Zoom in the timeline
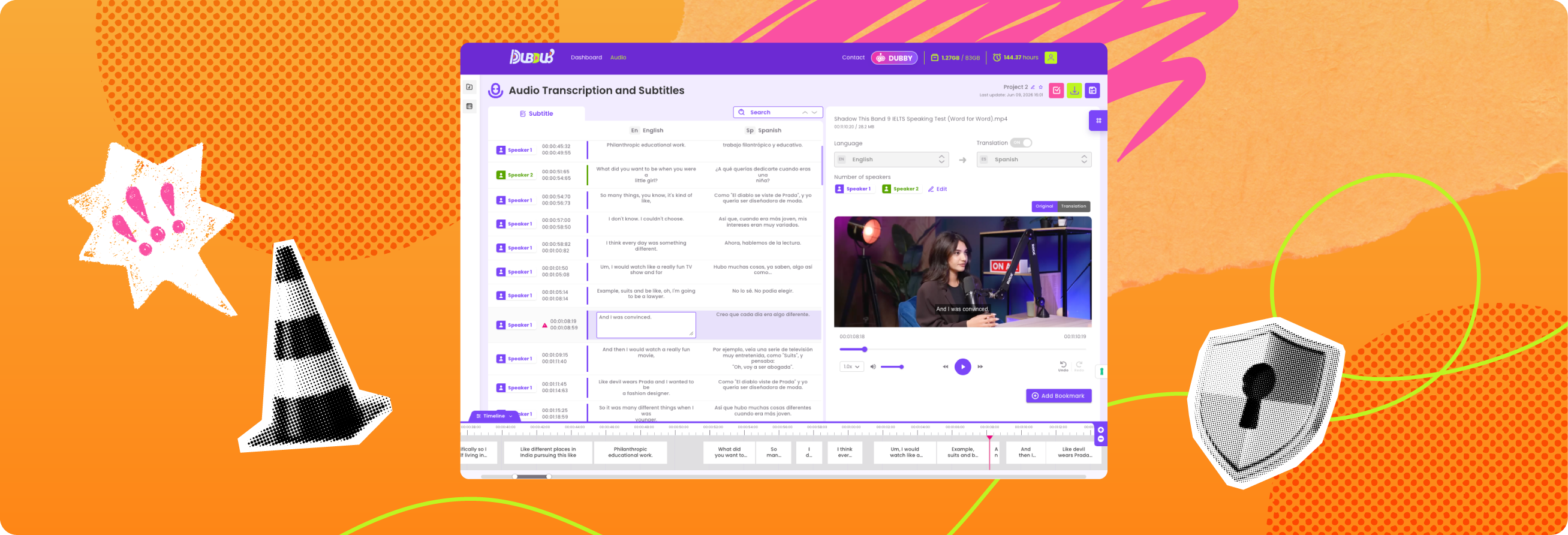 (1100, 429)
